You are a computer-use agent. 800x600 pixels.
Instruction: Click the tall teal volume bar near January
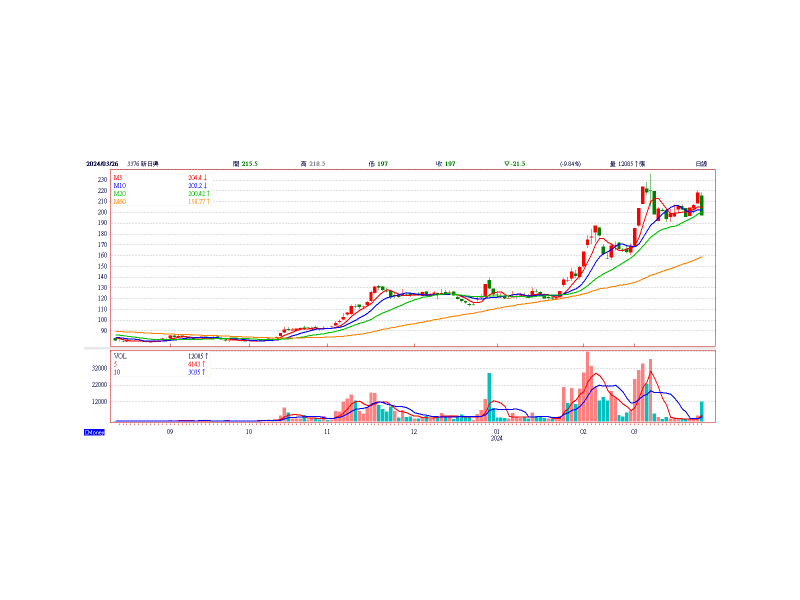coord(489,397)
